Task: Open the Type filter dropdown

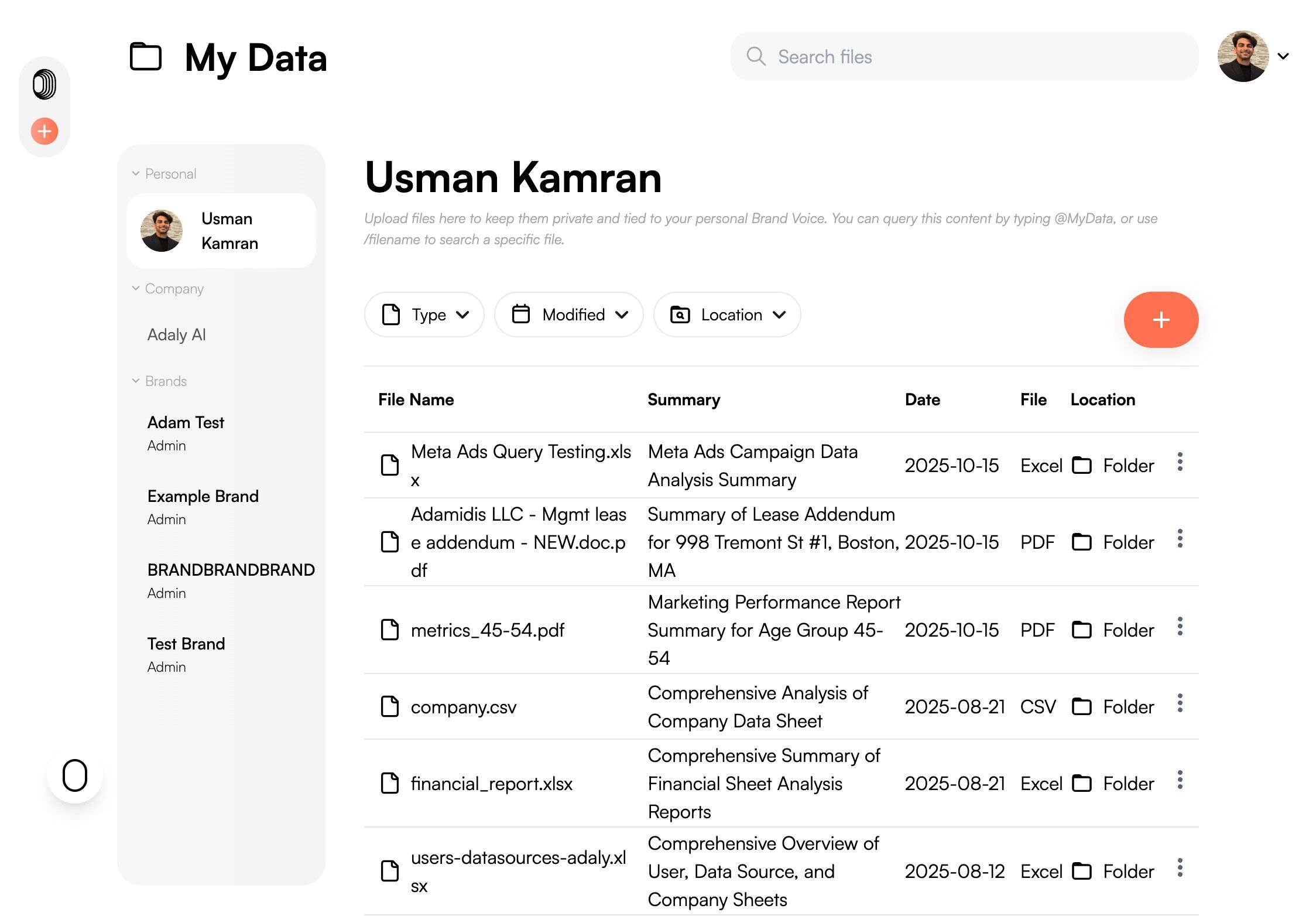Action: 424,315
